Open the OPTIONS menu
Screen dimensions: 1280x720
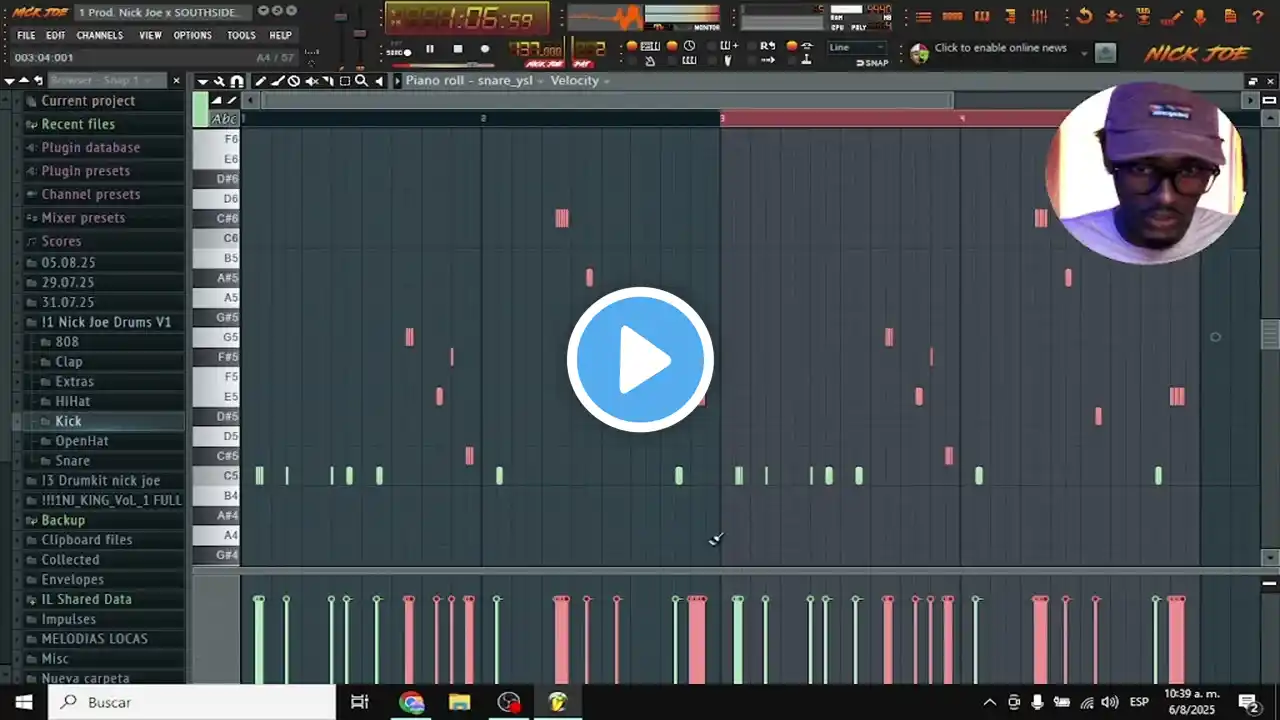192,35
